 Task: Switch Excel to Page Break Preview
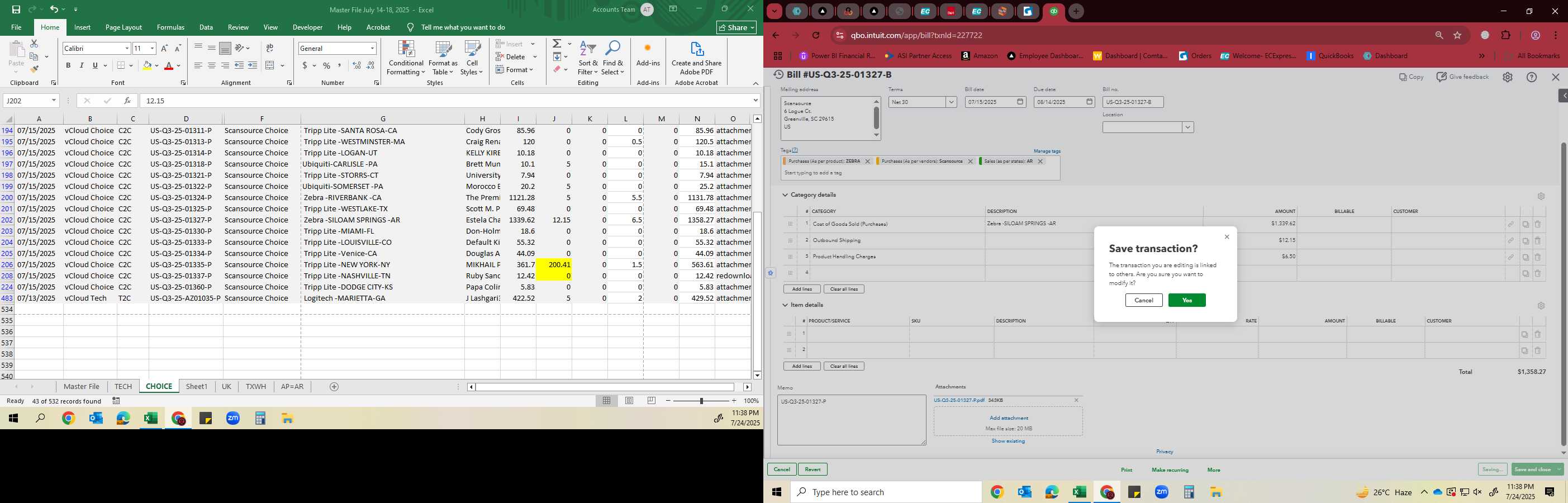(x=652, y=401)
